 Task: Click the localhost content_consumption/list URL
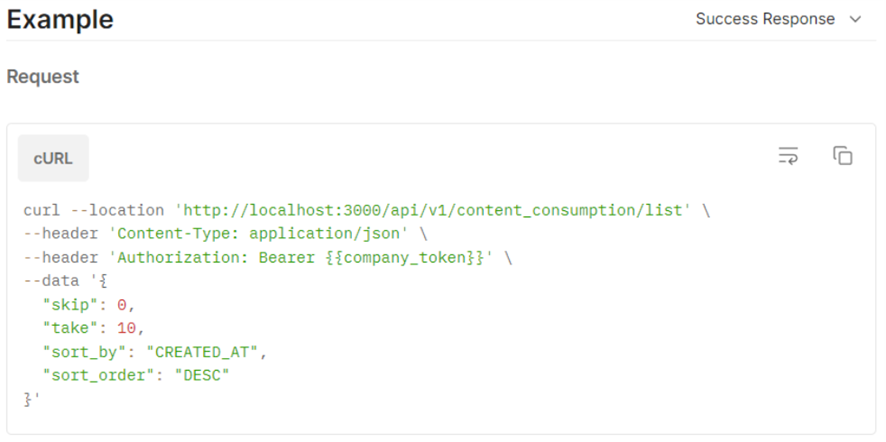(433, 211)
